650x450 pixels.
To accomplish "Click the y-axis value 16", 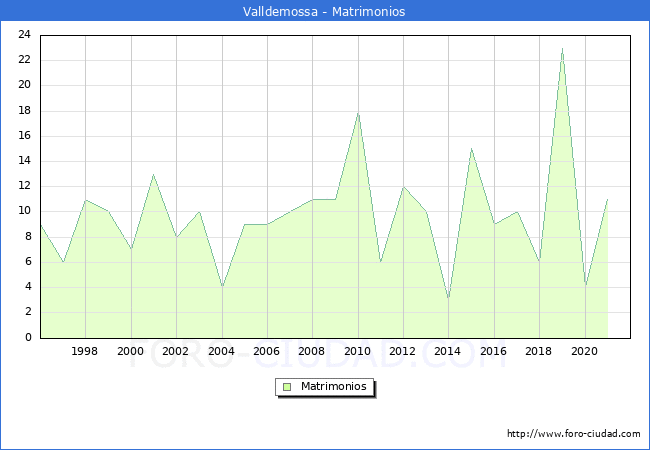I will coord(24,135).
